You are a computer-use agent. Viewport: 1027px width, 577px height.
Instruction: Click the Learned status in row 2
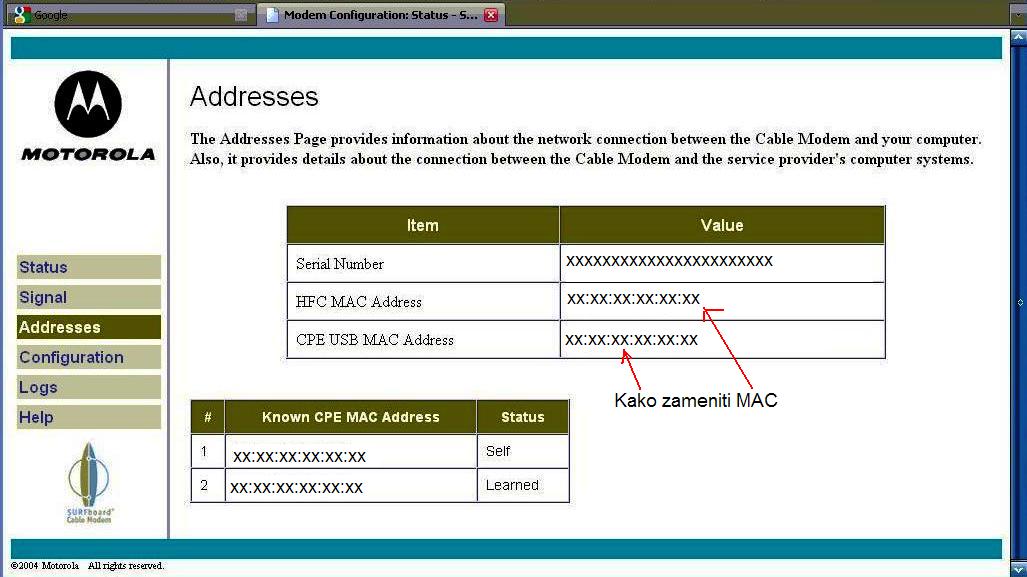pyautogui.click(x=512, y=485)
